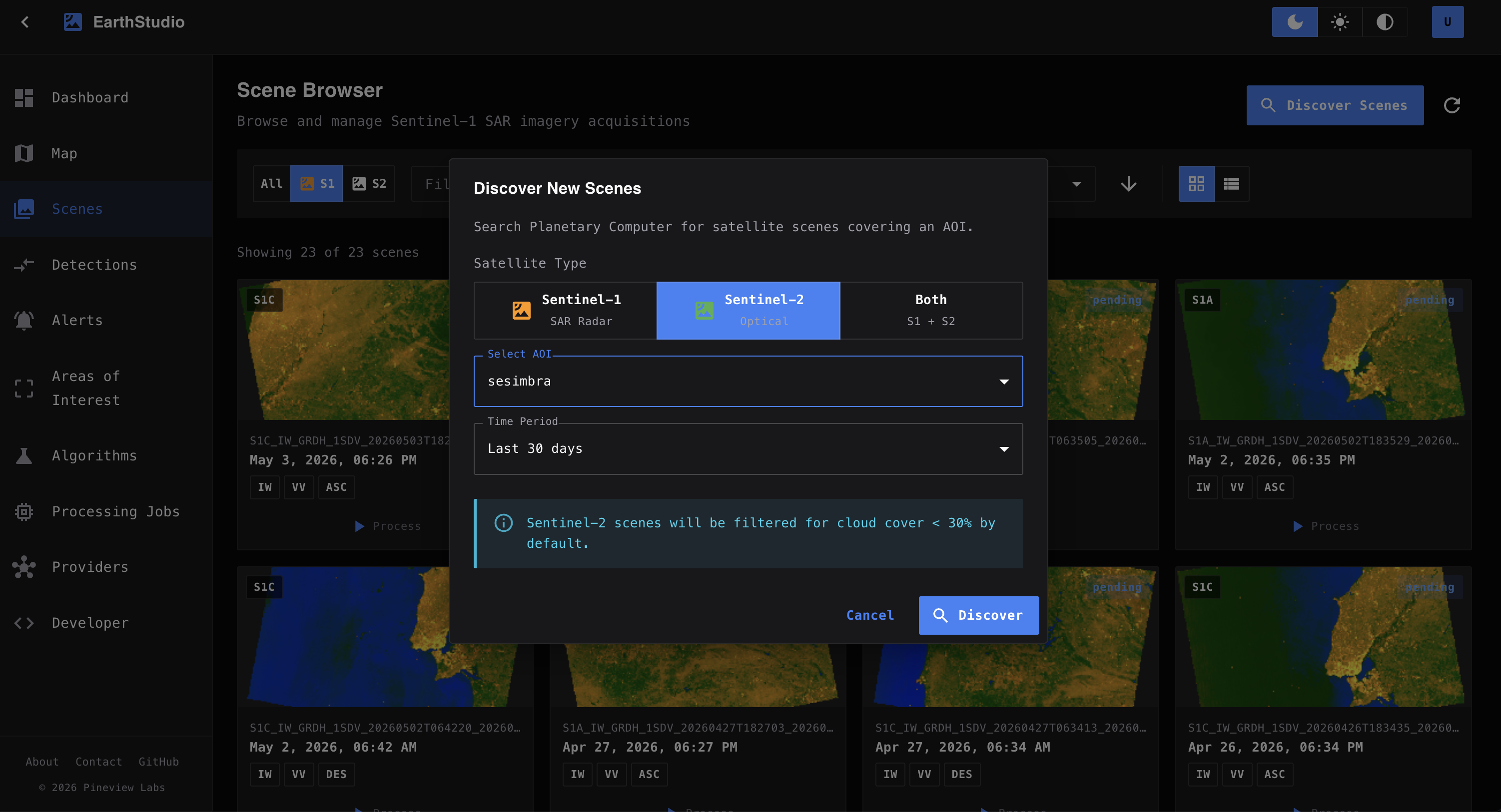Open Processing Jobs in sidebar
This screenshot has width=1501, height=812.
coord(106,511)
